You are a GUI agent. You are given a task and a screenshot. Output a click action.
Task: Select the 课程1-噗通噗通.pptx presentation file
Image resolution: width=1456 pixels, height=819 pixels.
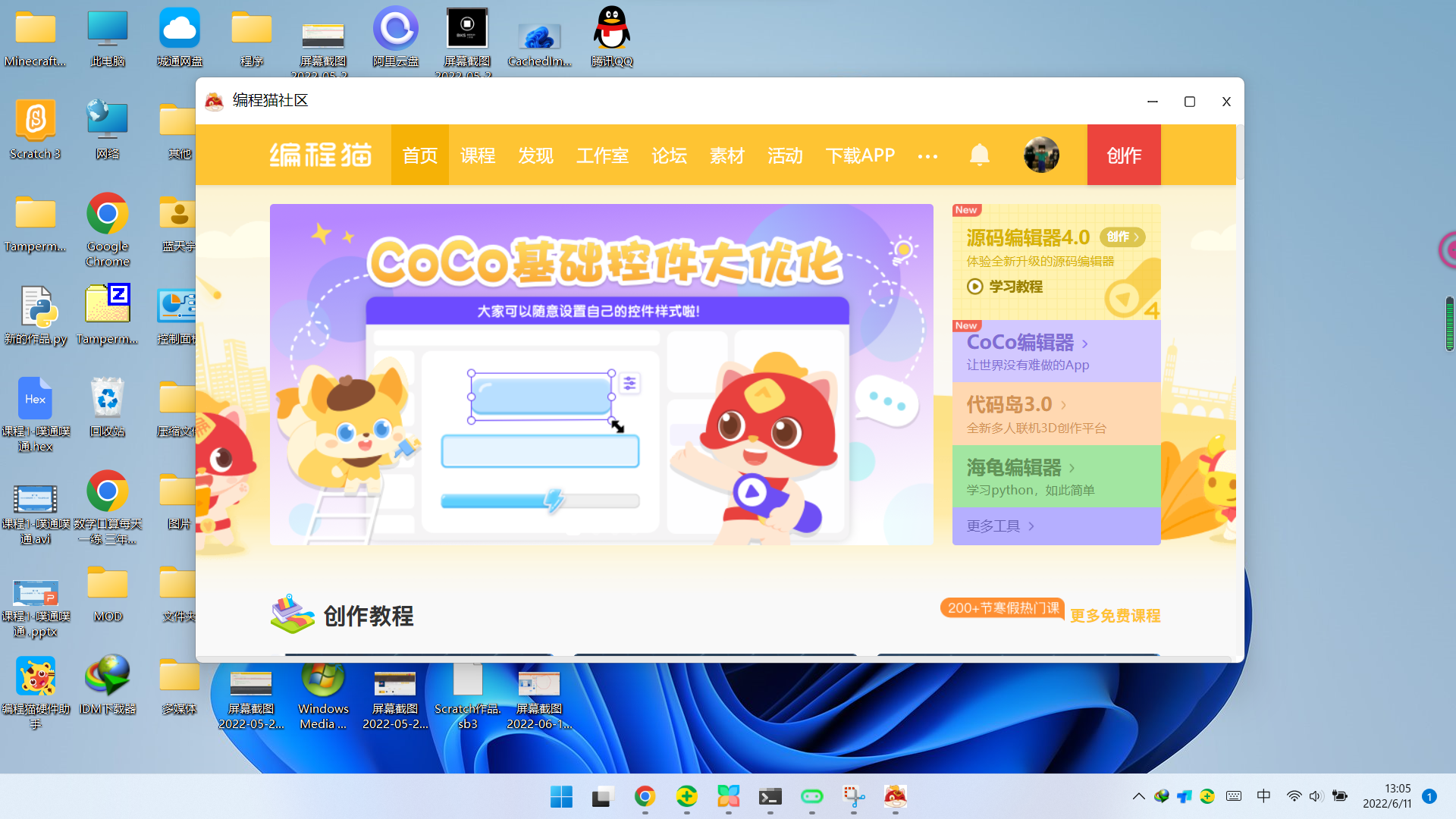(x=36, y=608)
